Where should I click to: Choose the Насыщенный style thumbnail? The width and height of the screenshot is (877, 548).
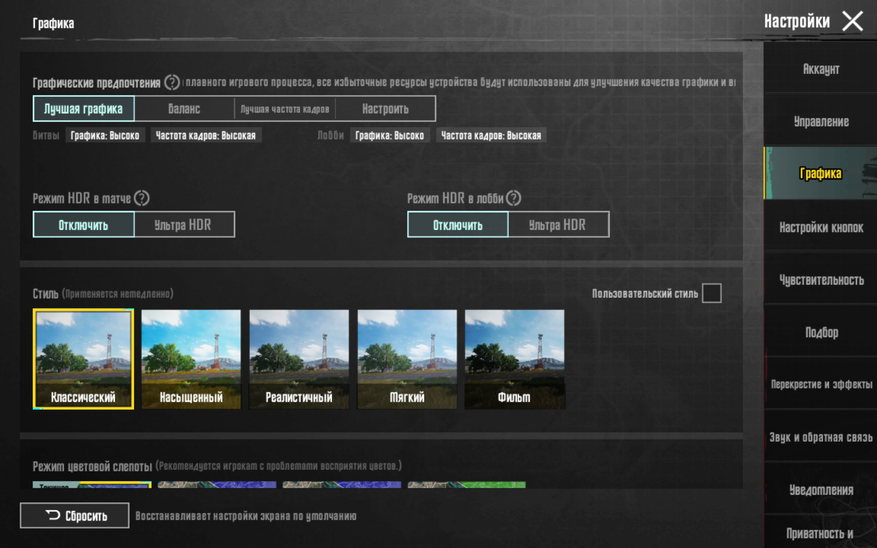191,359
